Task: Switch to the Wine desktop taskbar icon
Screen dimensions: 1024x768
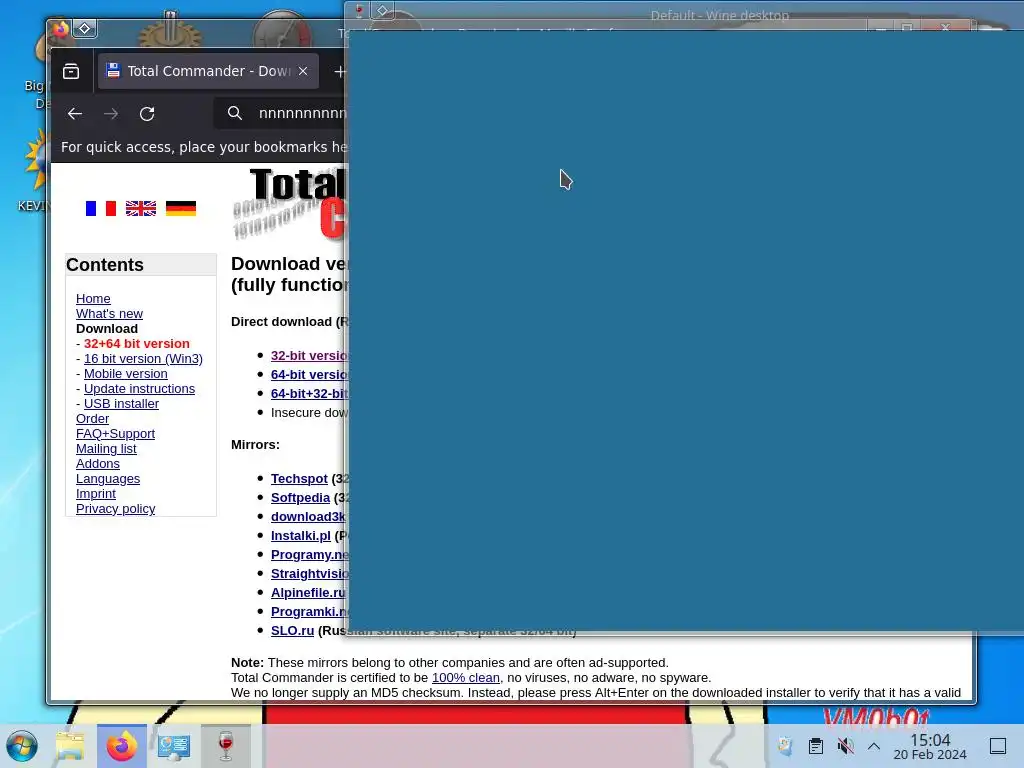Action: pyautogui.click(x=226, y=746)
